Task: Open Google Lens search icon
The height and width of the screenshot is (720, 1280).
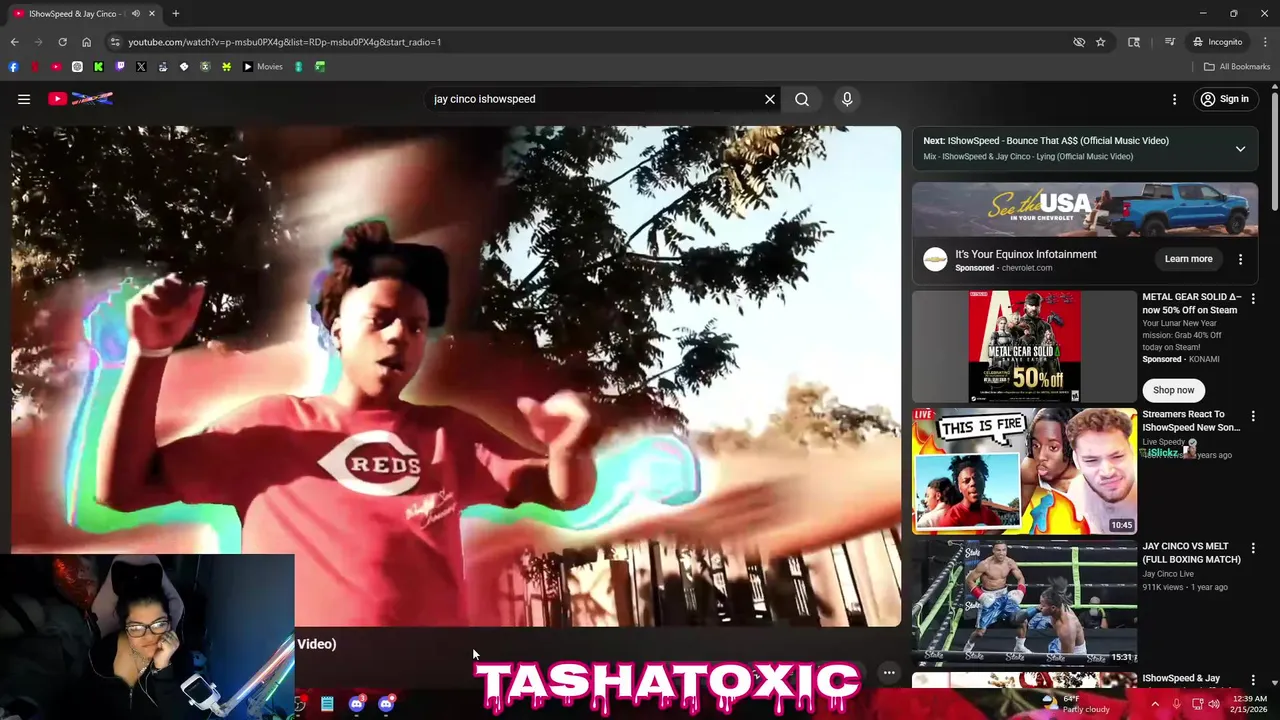Action: pyautogui.click(x=1134, y=42)
